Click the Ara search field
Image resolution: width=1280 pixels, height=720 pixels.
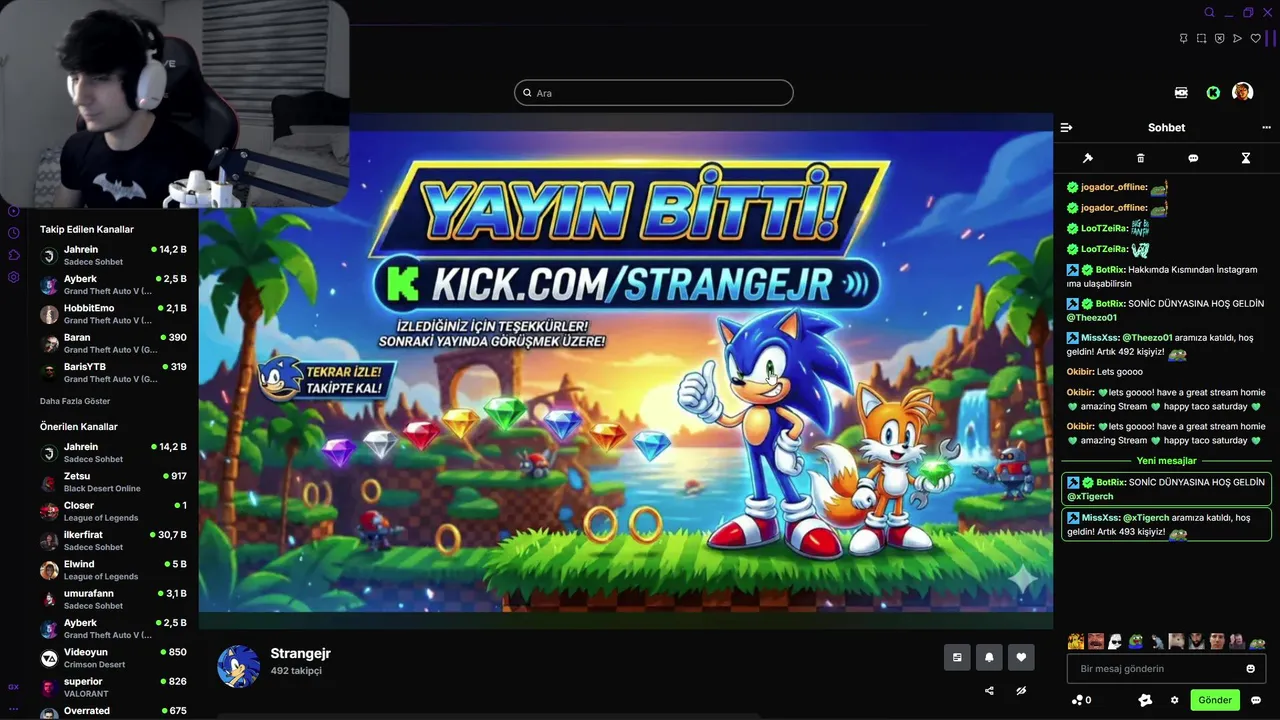coord(654,93)
